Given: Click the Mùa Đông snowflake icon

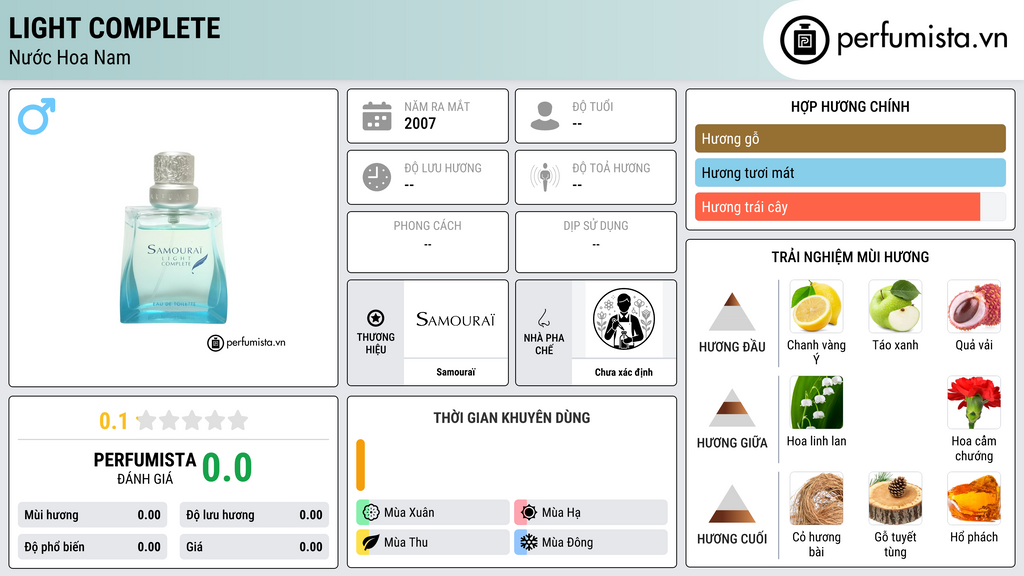Looking at the screenshot, I should (x=529, y=542).
